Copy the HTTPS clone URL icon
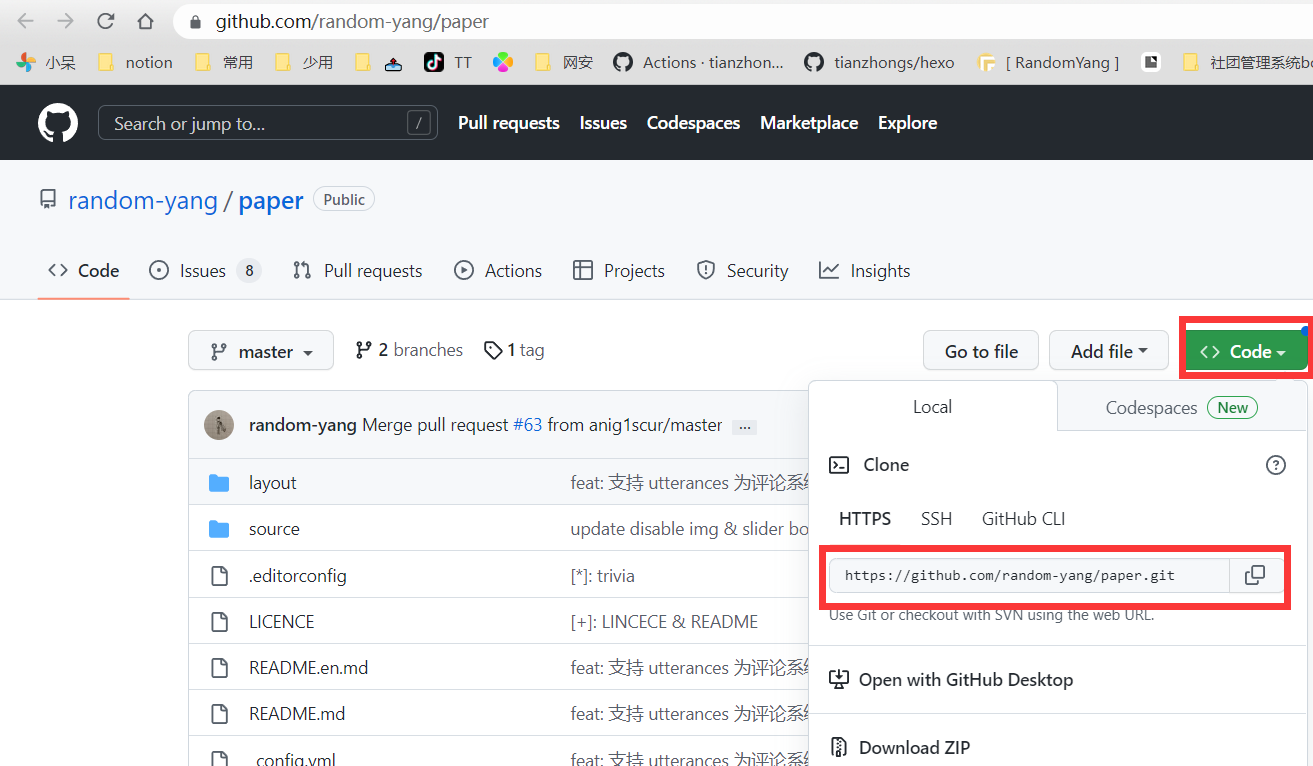The image size is (1313, 766). pos(1254,575)
